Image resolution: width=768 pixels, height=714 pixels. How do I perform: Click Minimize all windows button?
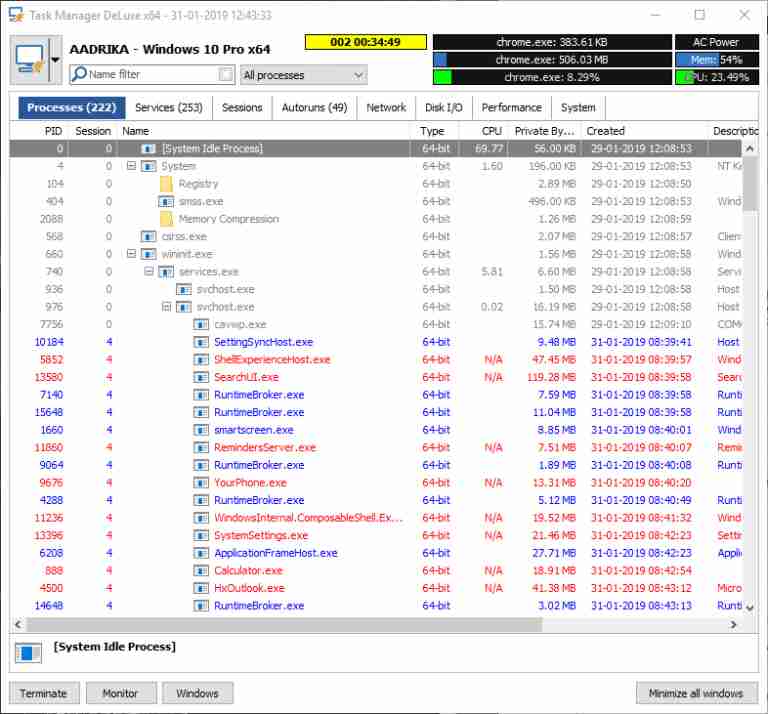[x=696, y=693]
